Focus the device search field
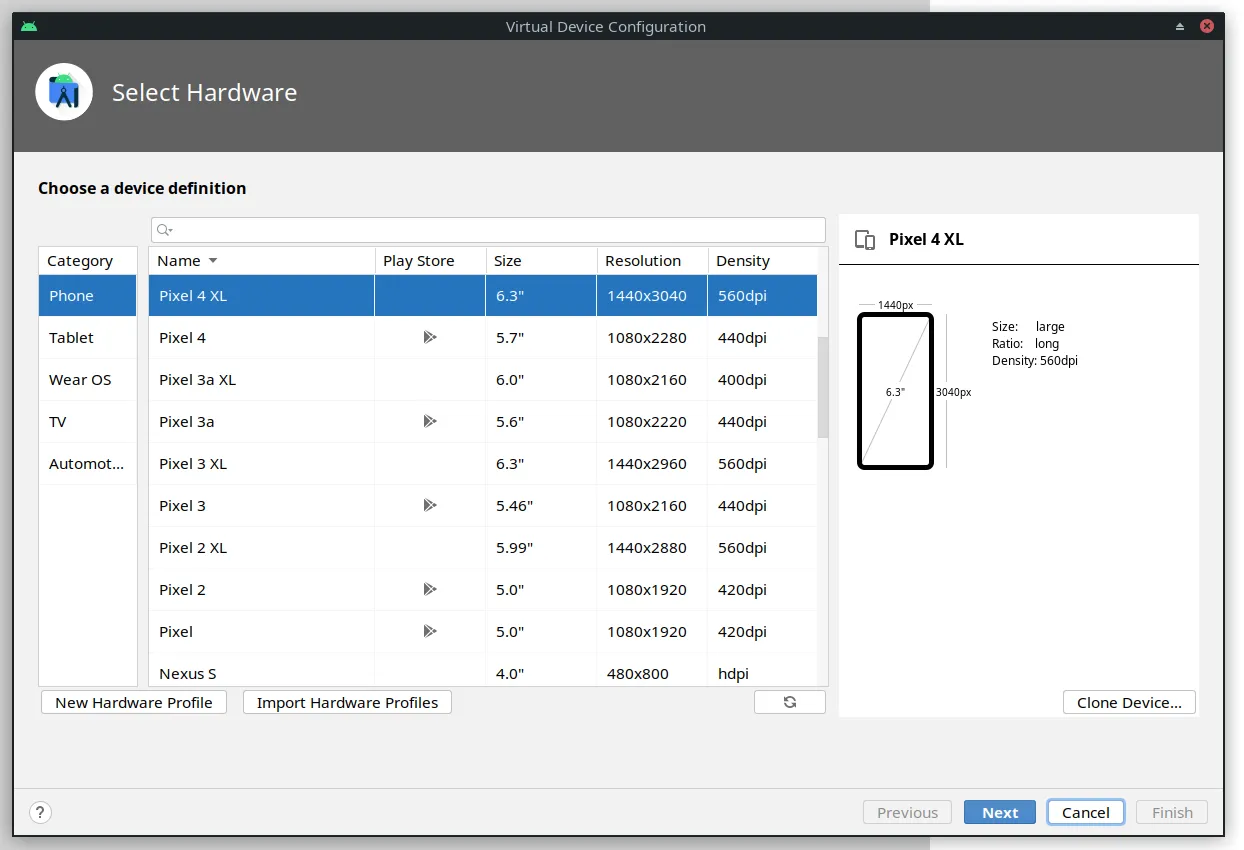The image size is (1244, 850). pos(488,230)
